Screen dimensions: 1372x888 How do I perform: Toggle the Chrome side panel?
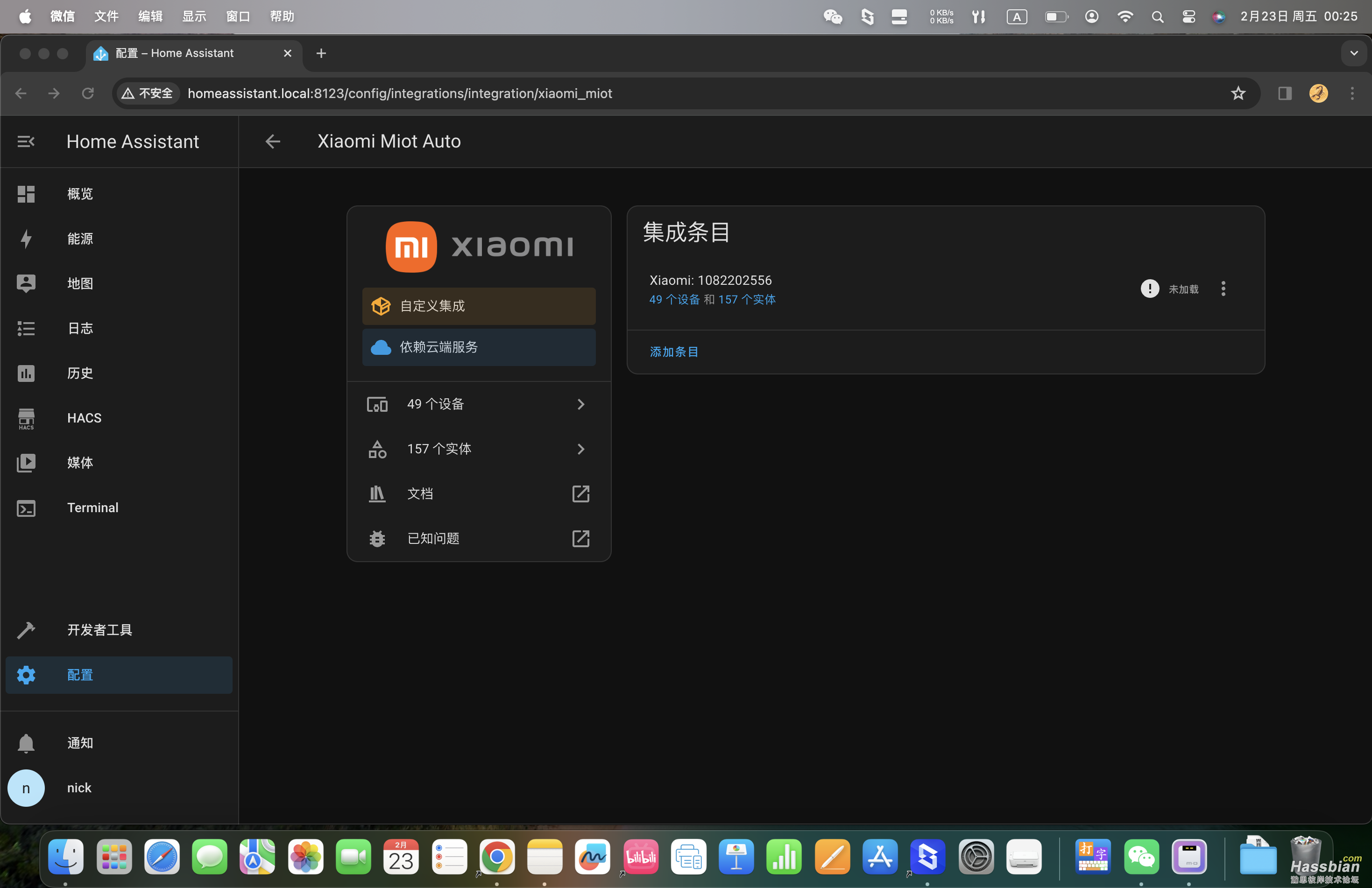1284,93
